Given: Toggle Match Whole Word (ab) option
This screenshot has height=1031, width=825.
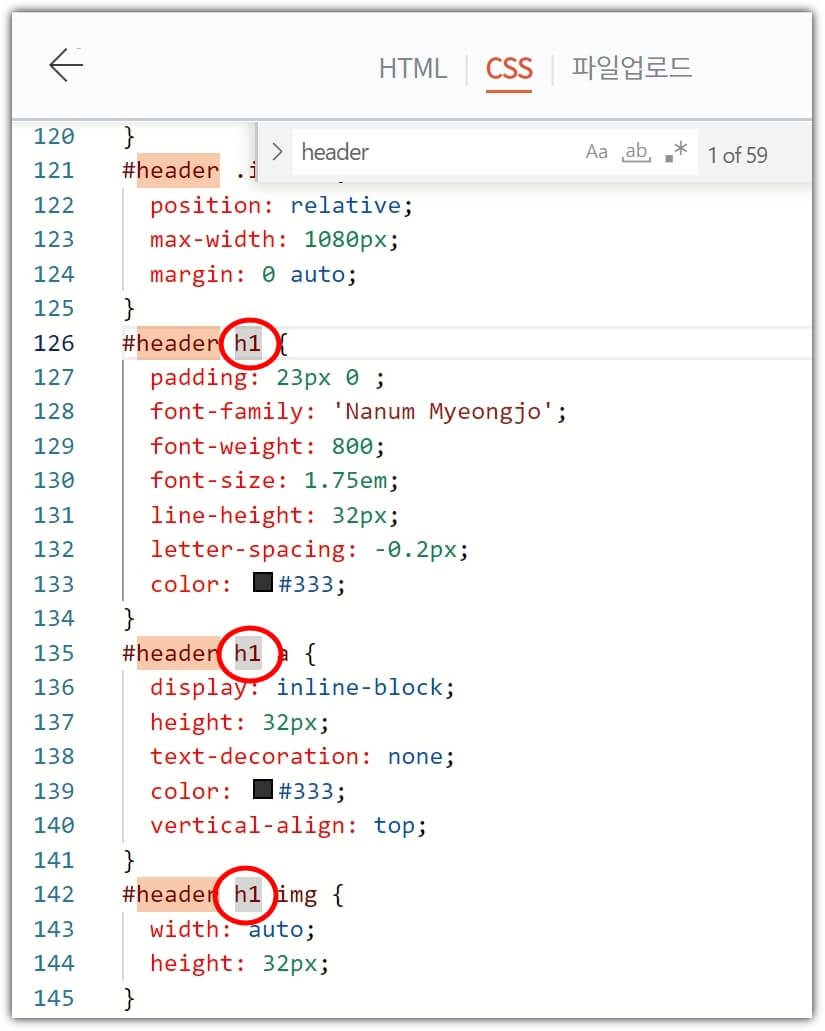Looking at the screenshot, I should [x=636, y=153].
